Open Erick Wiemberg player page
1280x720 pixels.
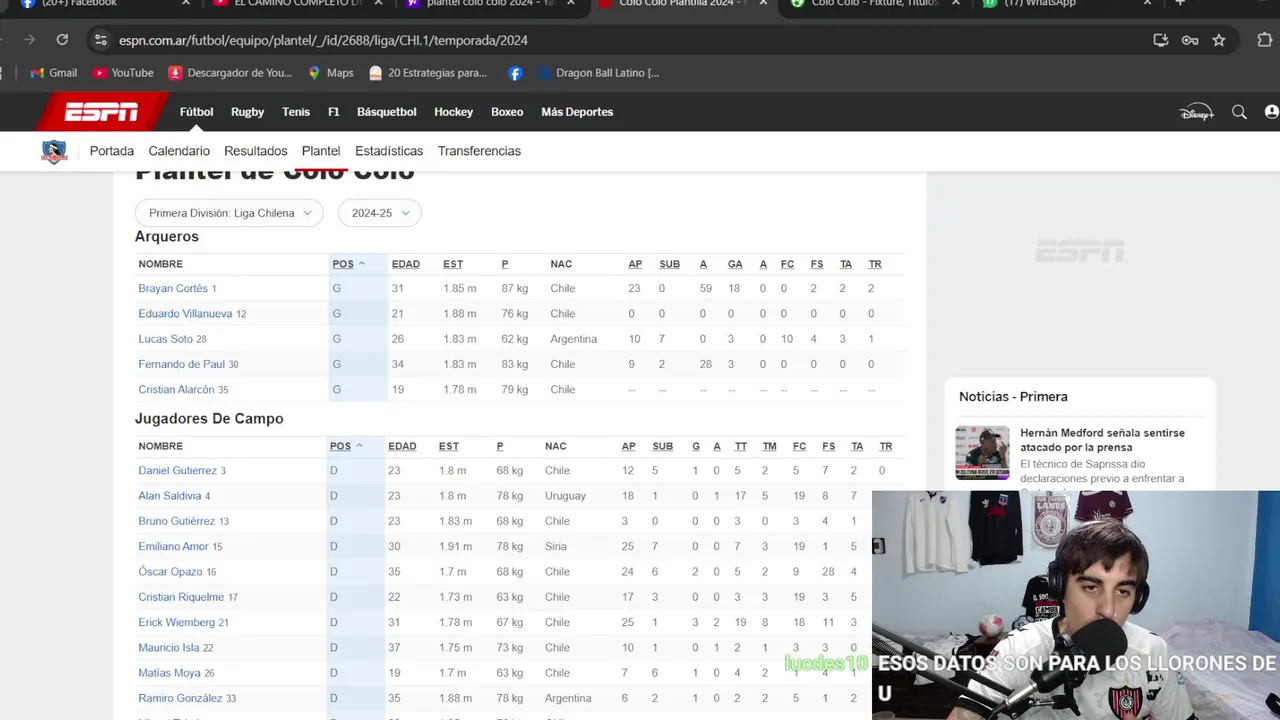176,622
